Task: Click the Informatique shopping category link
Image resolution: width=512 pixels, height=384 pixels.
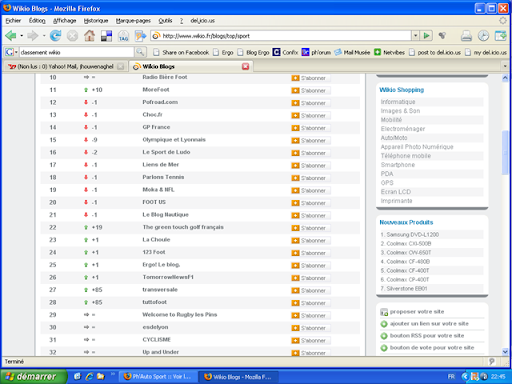Action: pyautogui.click(x=398, y=102)
